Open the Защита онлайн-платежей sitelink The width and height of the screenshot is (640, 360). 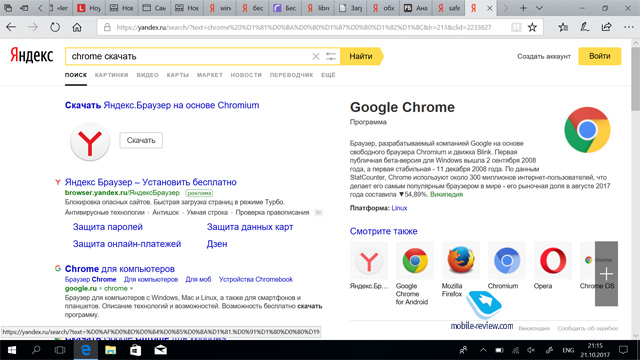coord(127,244)
